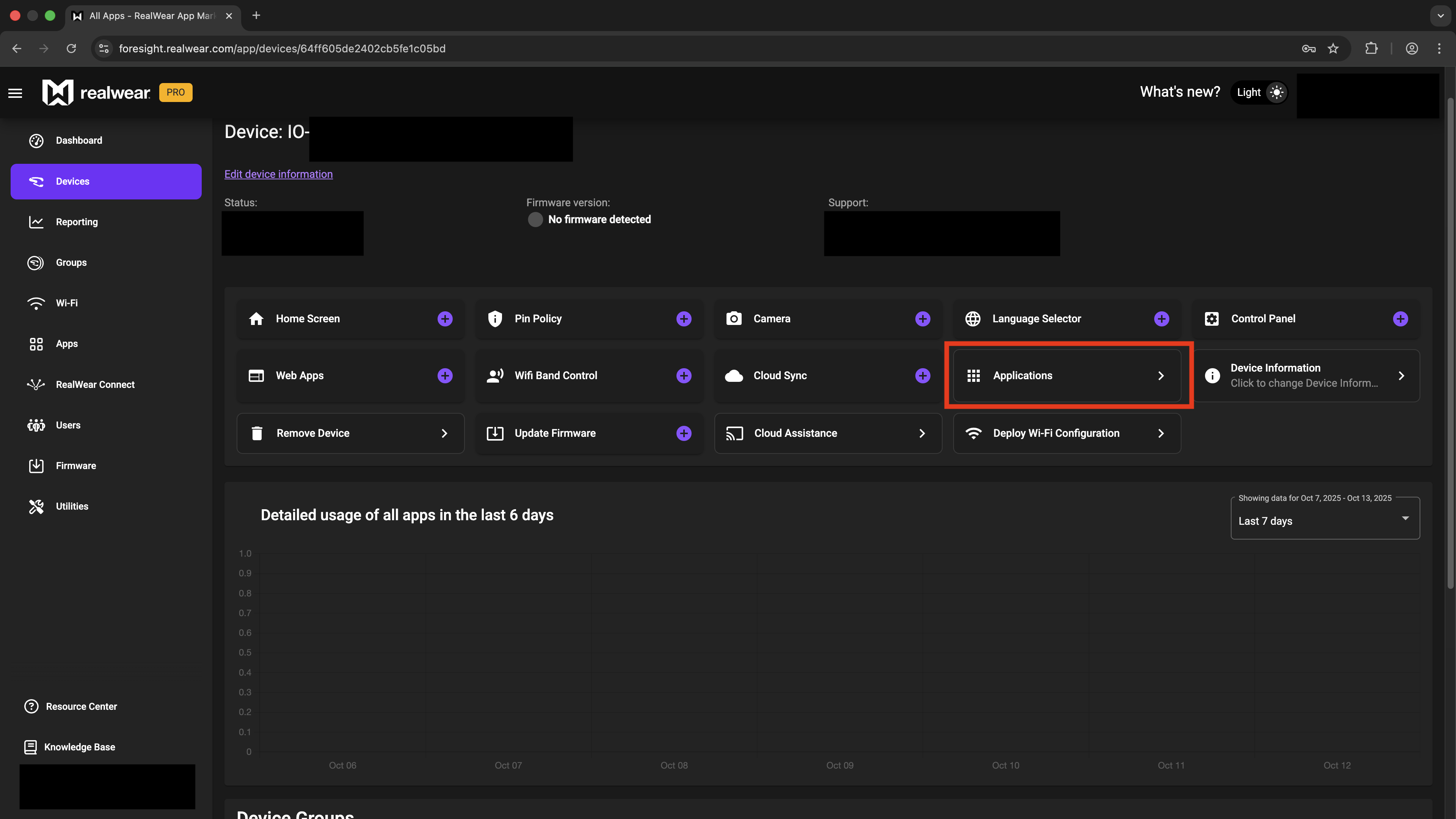
Task: Open the hamburger navigation menu
Action: tap(15, 93)
